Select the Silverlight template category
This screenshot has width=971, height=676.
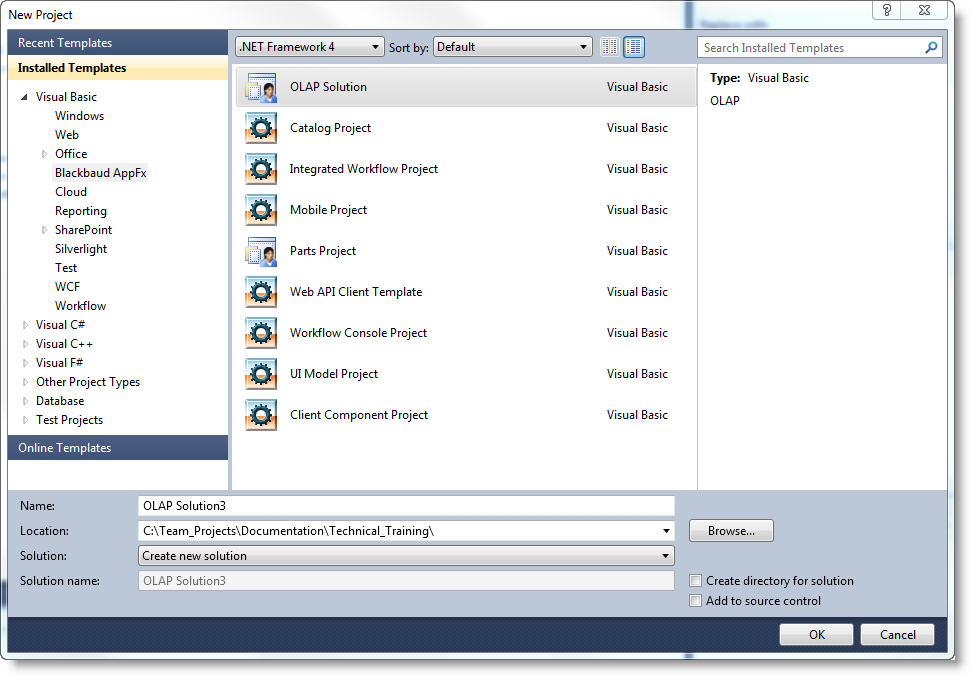pyautogui.click(x=81, y=249)
